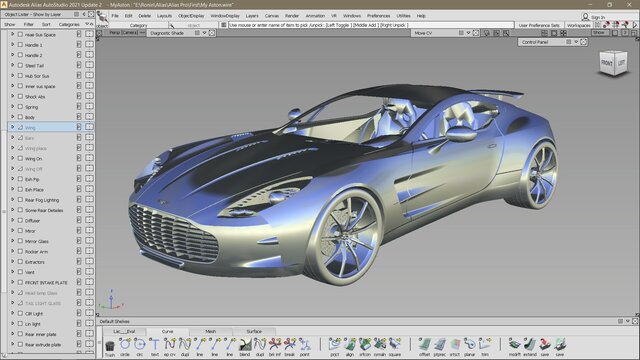This screenshot has width=640, height=360.
Task: Expand the FRONT INTAKE PLATE layer
Action: point(12,282)
